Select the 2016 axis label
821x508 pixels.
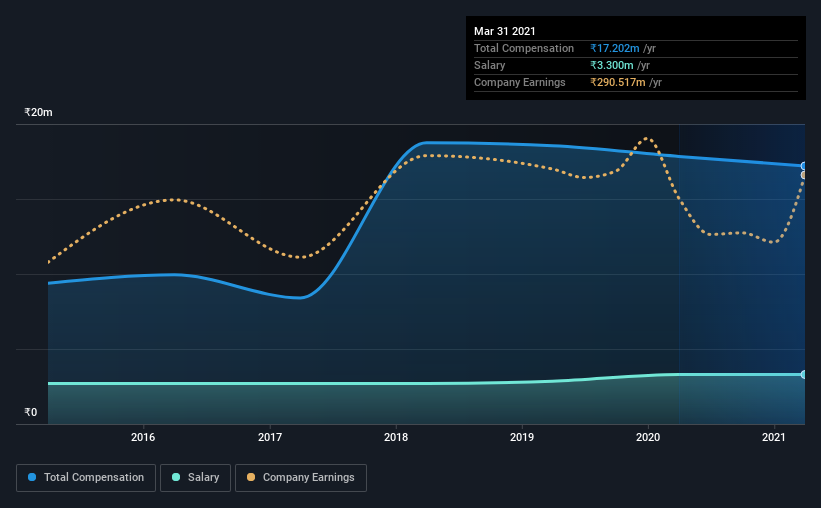point(143,437)
